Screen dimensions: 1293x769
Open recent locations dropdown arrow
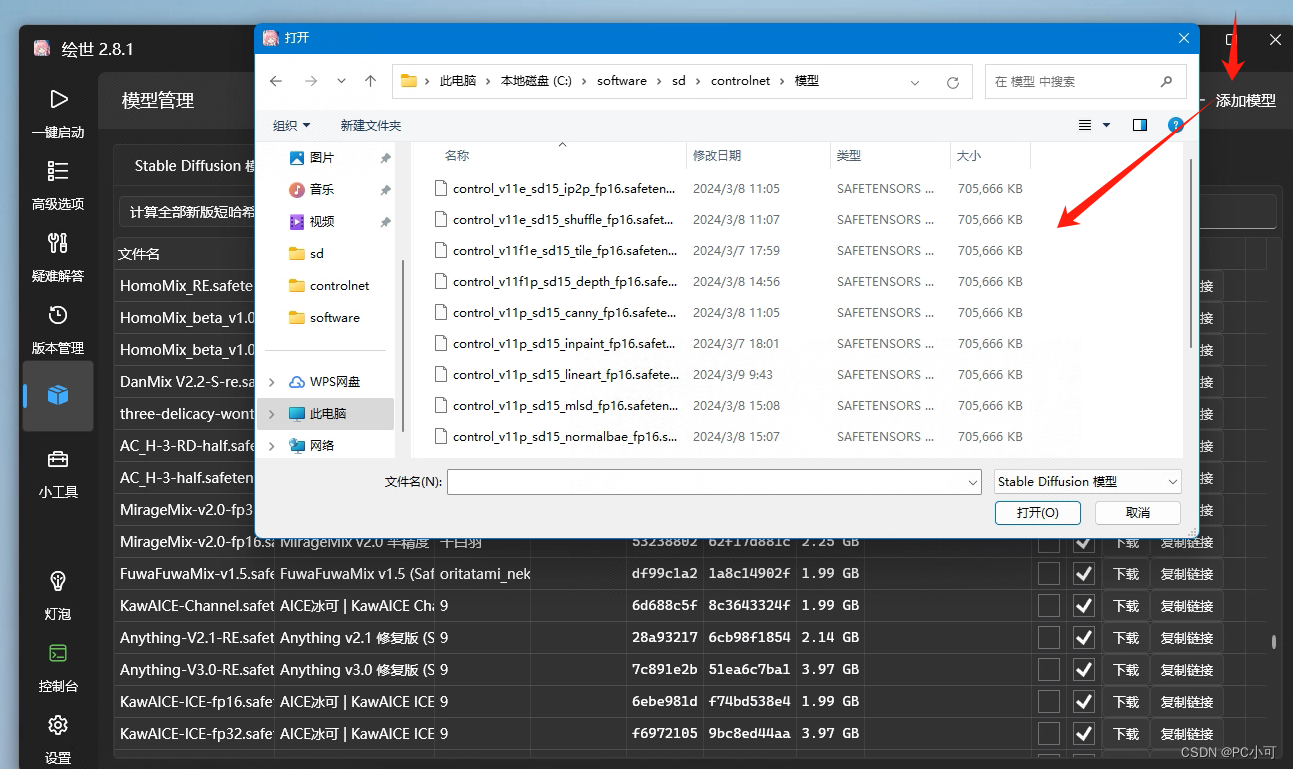(341, 82)
